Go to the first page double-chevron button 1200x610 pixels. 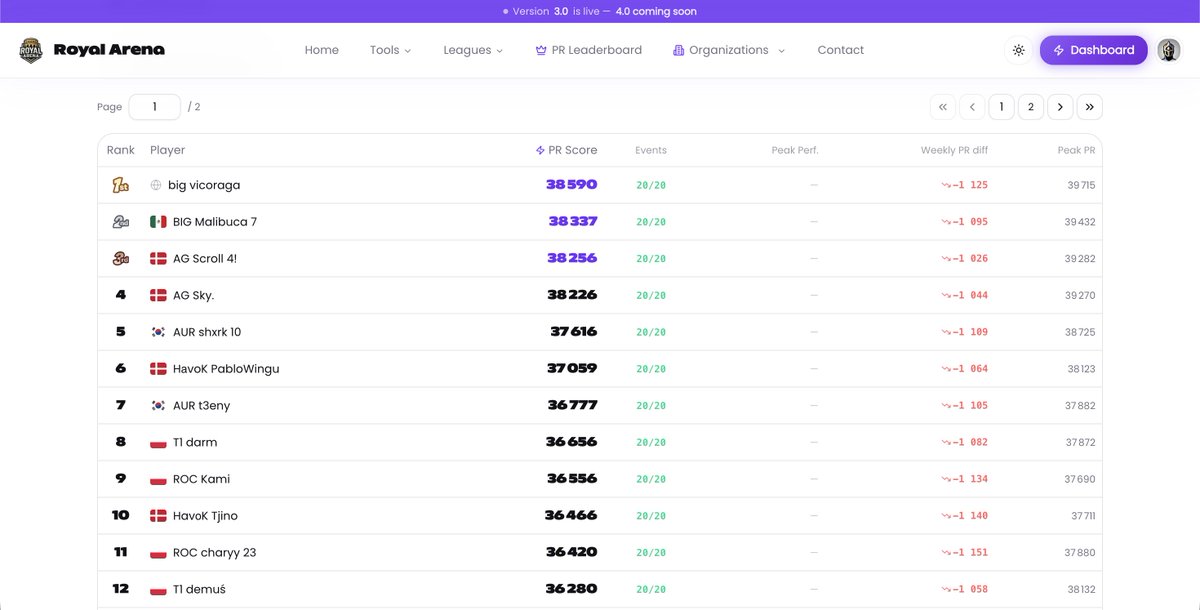coord(942,107)
